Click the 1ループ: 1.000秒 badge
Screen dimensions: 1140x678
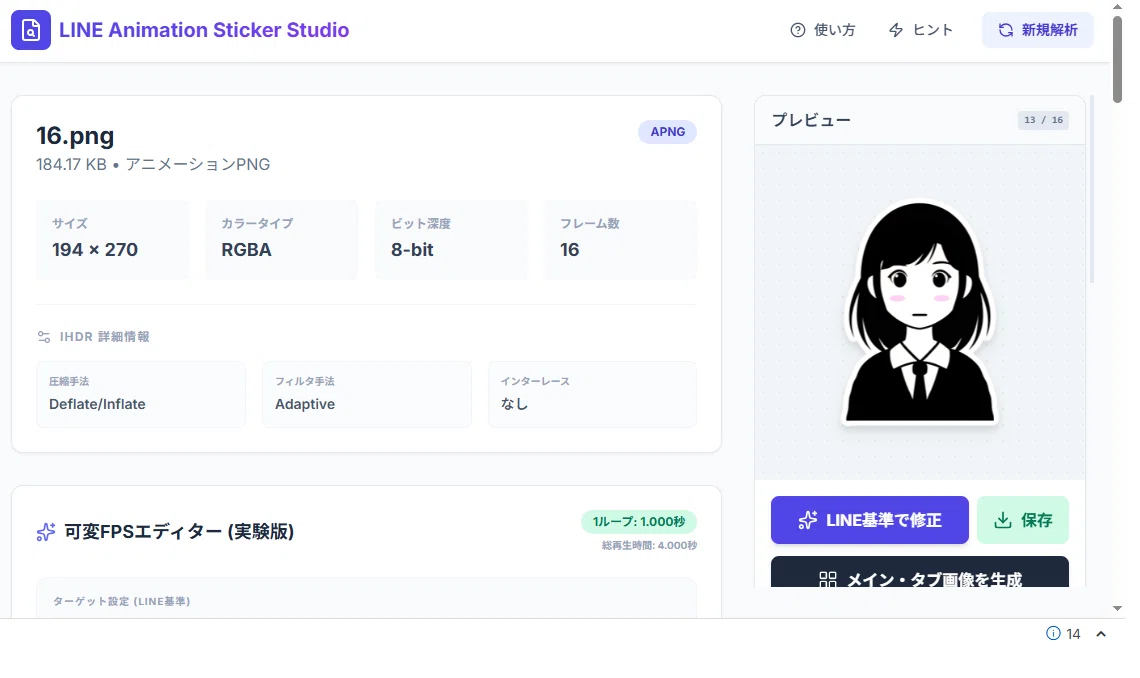pos(638,521)
